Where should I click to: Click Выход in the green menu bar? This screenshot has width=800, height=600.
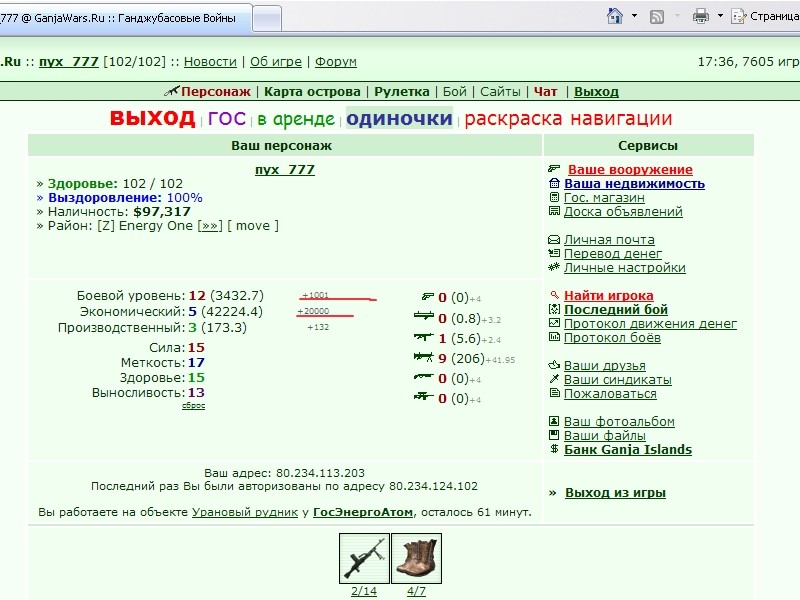[x=596, y=92]
